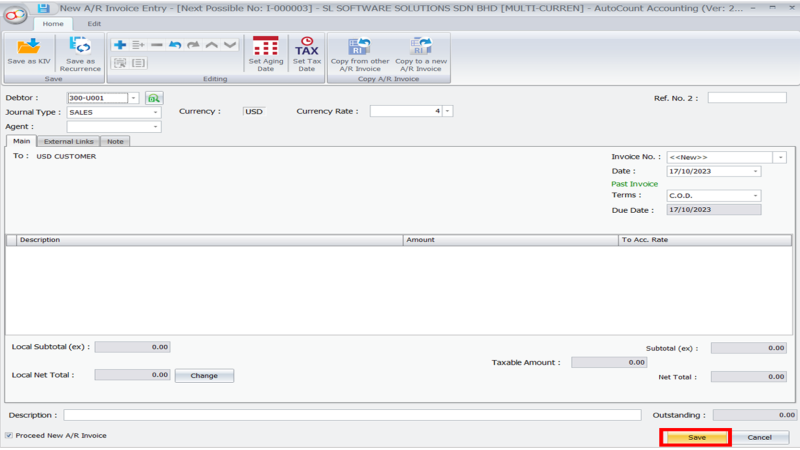The width and height of the screenshot is (800, 450).
Task: Click the Cancel button
Action: [x=760, y=437]
